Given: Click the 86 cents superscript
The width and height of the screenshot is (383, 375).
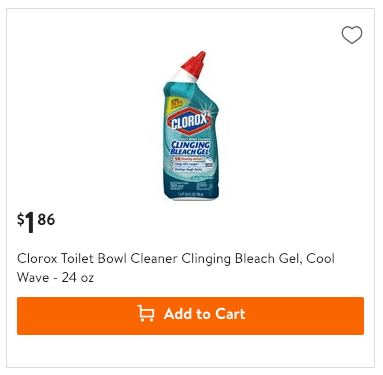Looking at the screenshot, I should [x=46, y=220].
